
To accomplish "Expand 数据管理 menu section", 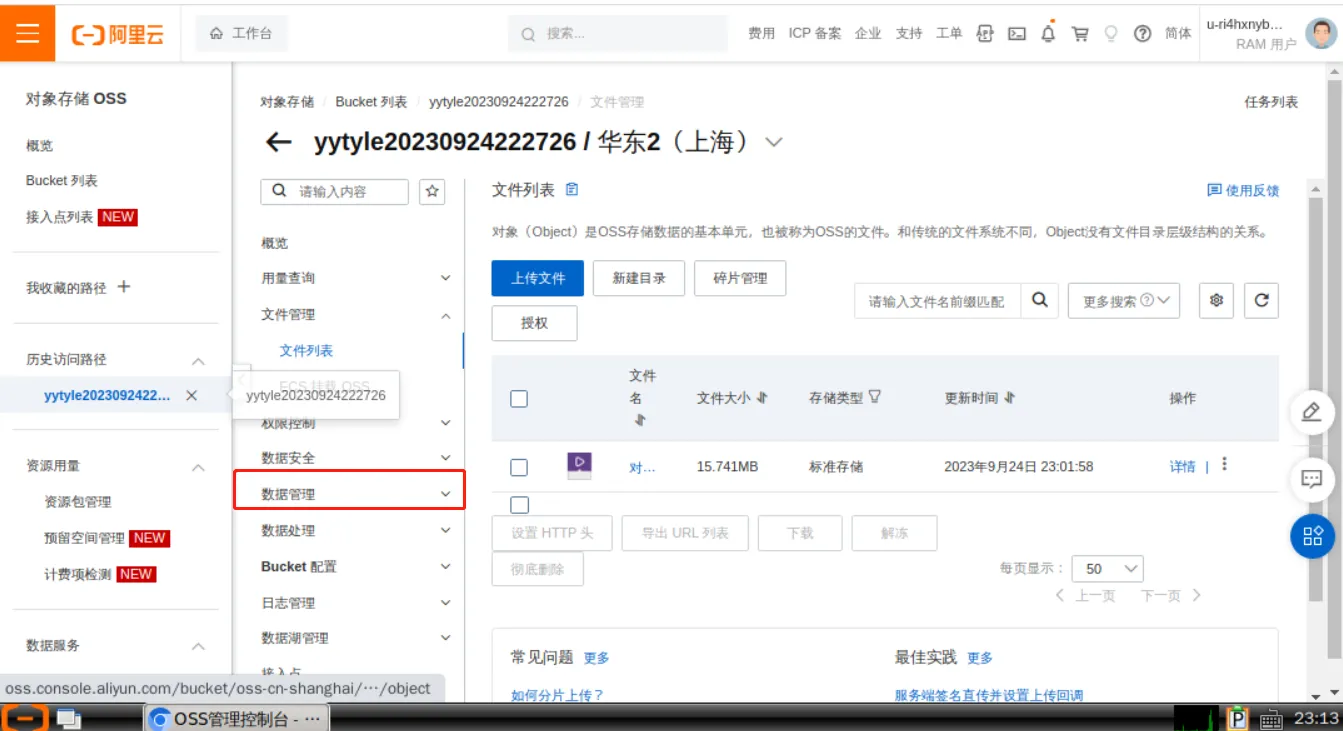I will 446,494.
